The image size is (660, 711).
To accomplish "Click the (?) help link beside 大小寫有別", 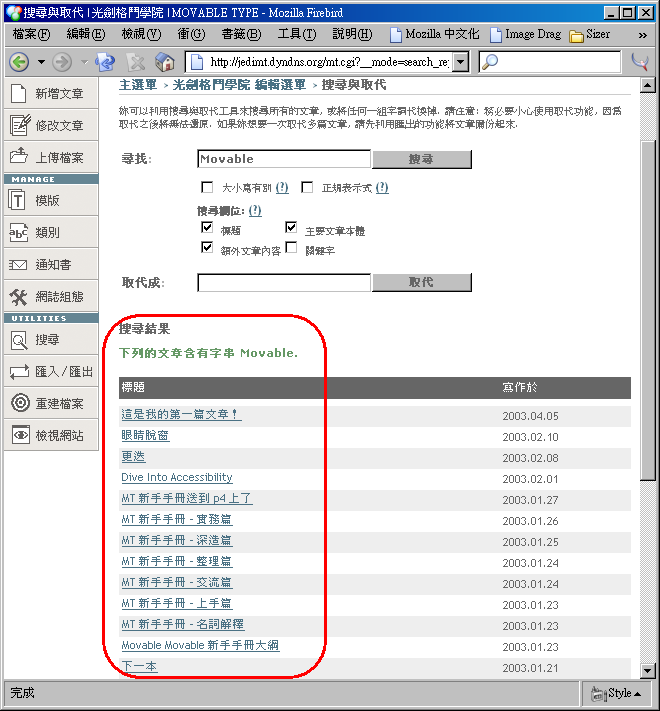I will click(282, 187).
